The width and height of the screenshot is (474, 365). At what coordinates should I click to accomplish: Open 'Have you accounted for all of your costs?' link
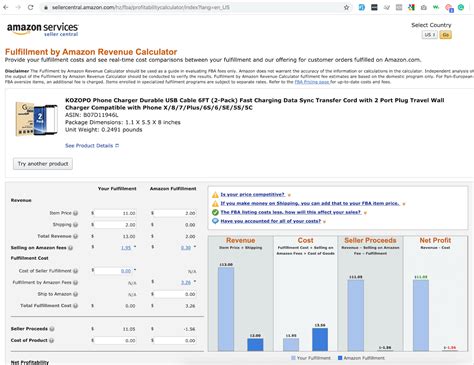(x=271, y=221)
